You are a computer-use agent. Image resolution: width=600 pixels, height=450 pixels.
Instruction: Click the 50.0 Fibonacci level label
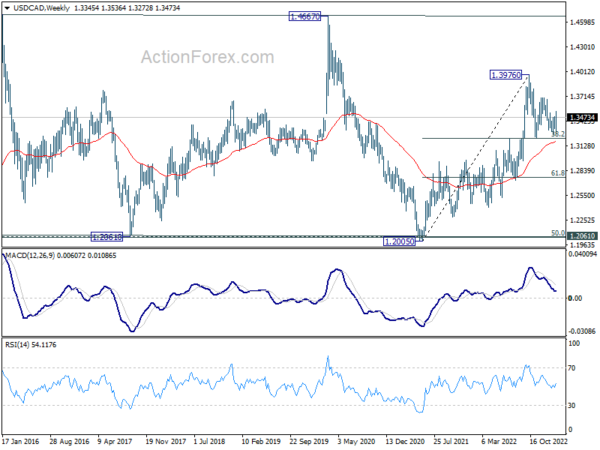(x=558, y=232)
